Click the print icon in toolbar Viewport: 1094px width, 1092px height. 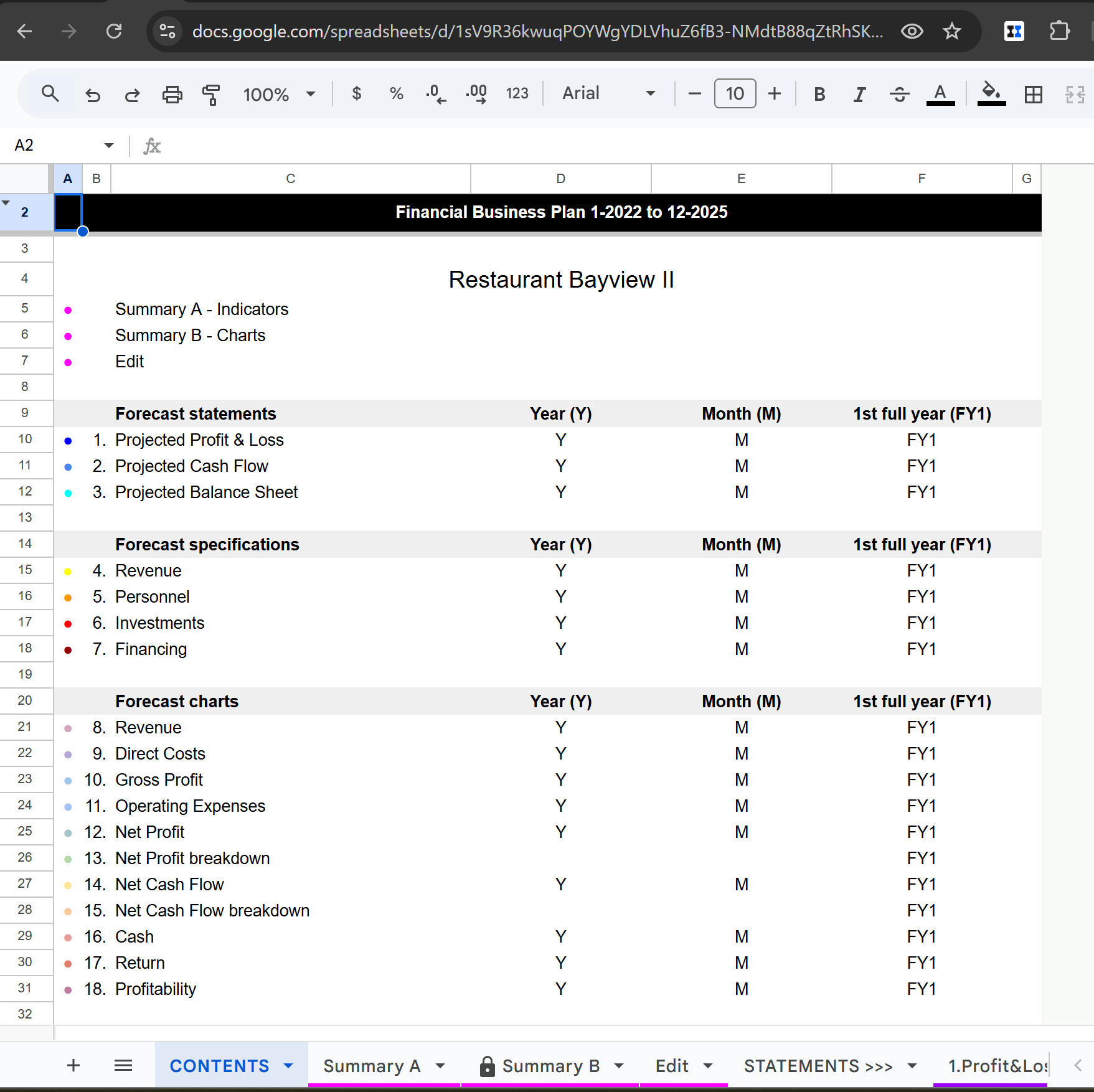click(172, 95)
